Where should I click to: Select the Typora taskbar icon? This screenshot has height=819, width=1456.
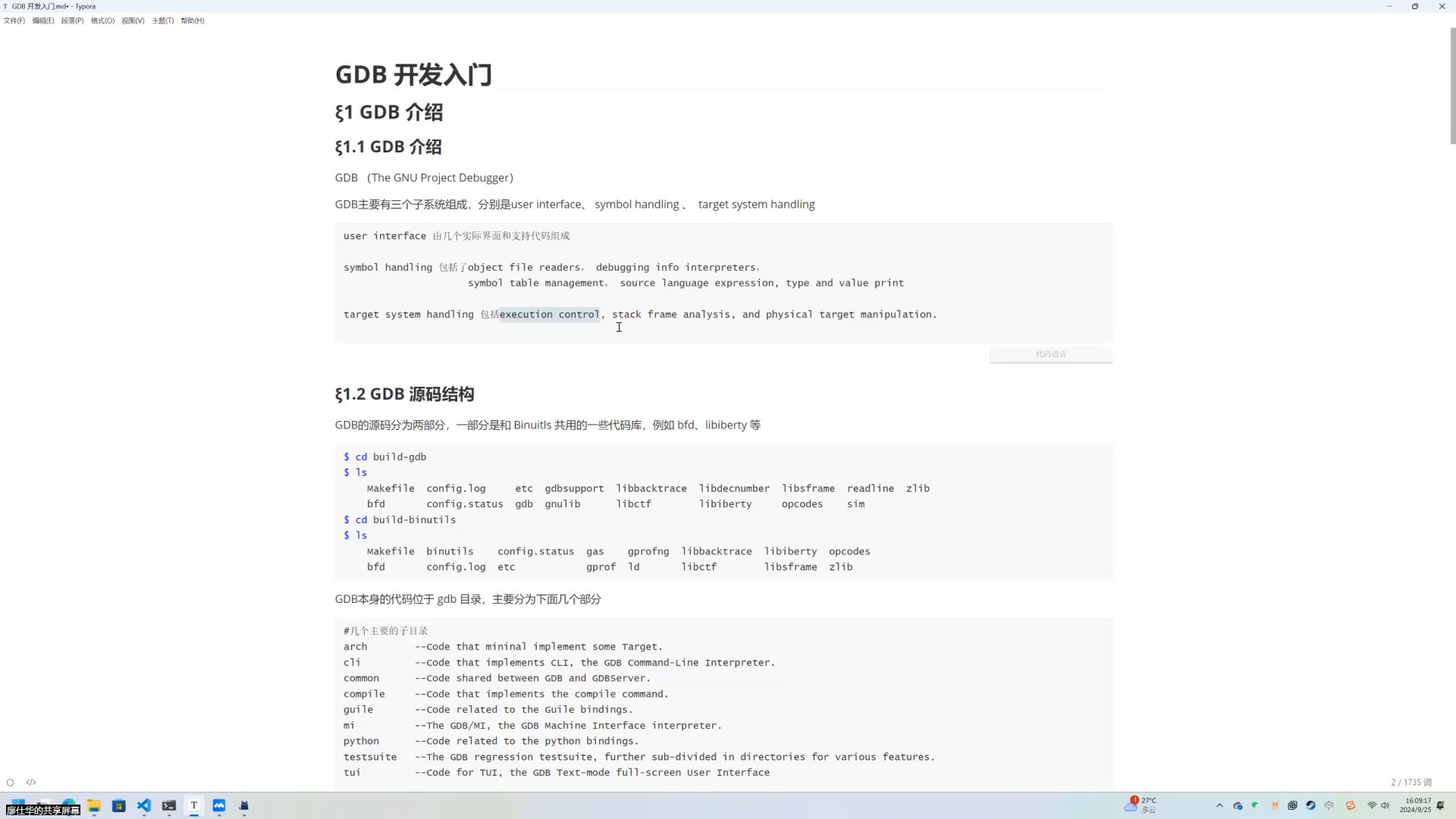pos(194,805)
